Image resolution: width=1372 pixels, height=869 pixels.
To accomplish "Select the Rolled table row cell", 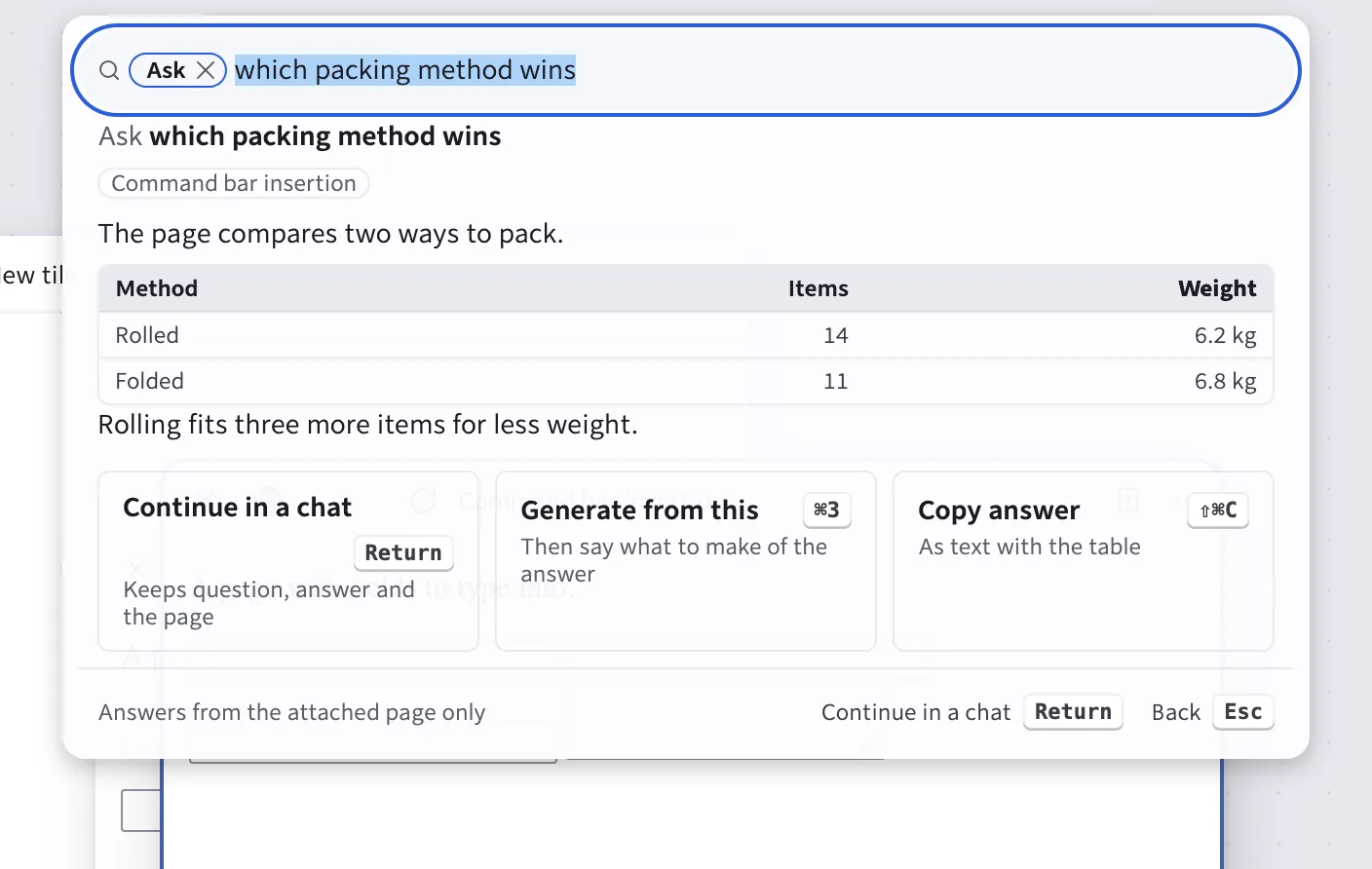I will 147,335.
